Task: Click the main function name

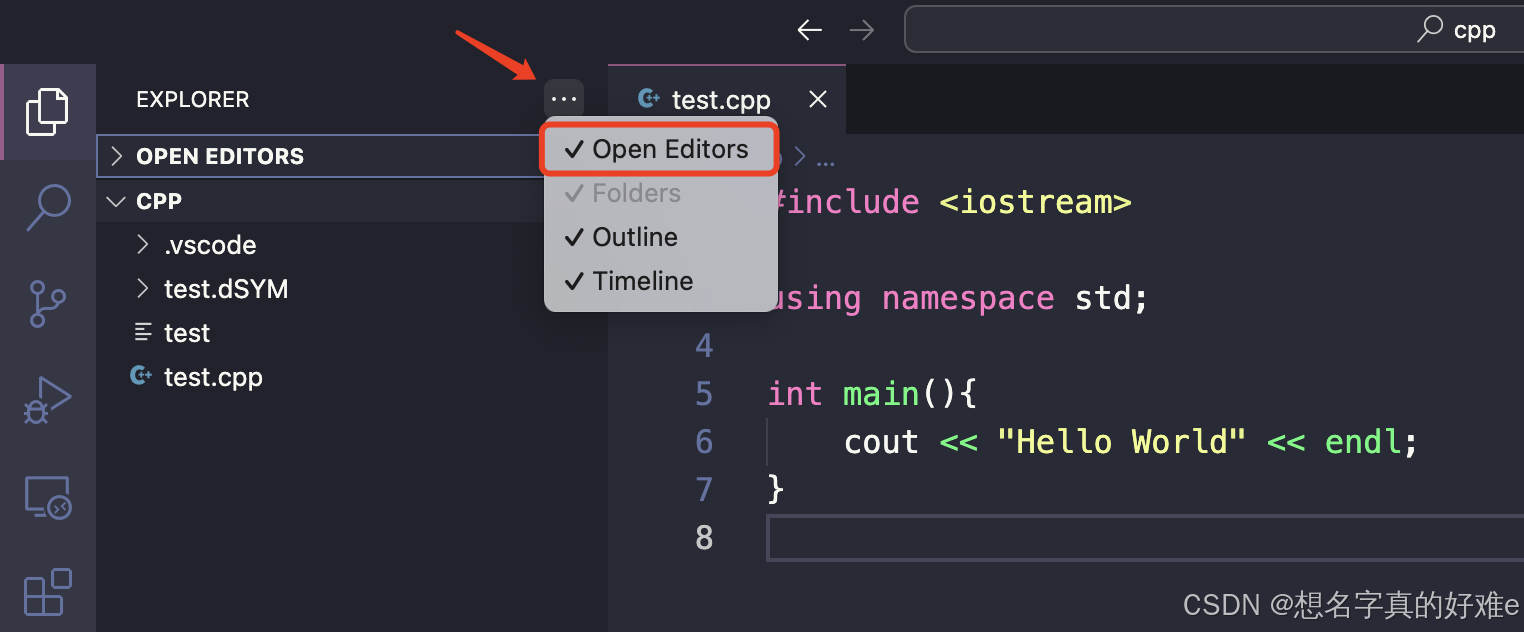Action: point(881,394)
